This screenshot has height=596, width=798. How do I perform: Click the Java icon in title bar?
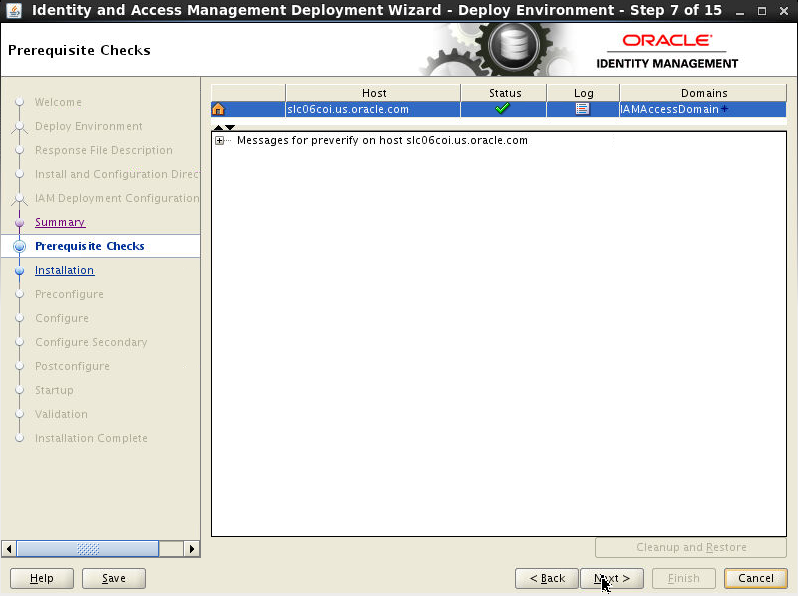pyautogui.click(x=14, y=10)
